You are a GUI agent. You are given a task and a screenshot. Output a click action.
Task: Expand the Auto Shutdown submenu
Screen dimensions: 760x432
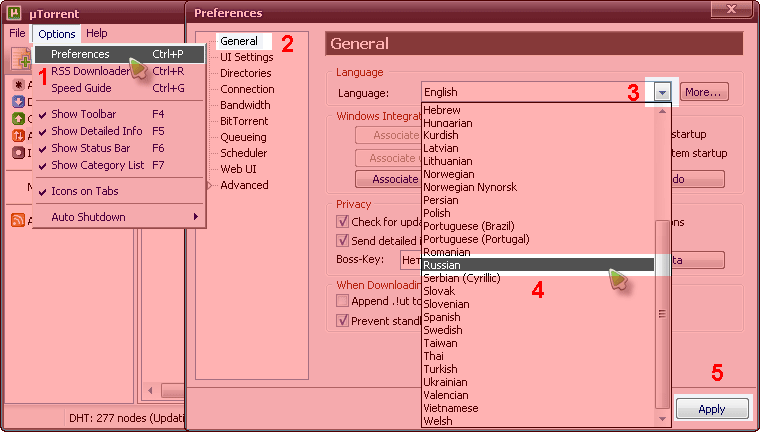(119, 217)
